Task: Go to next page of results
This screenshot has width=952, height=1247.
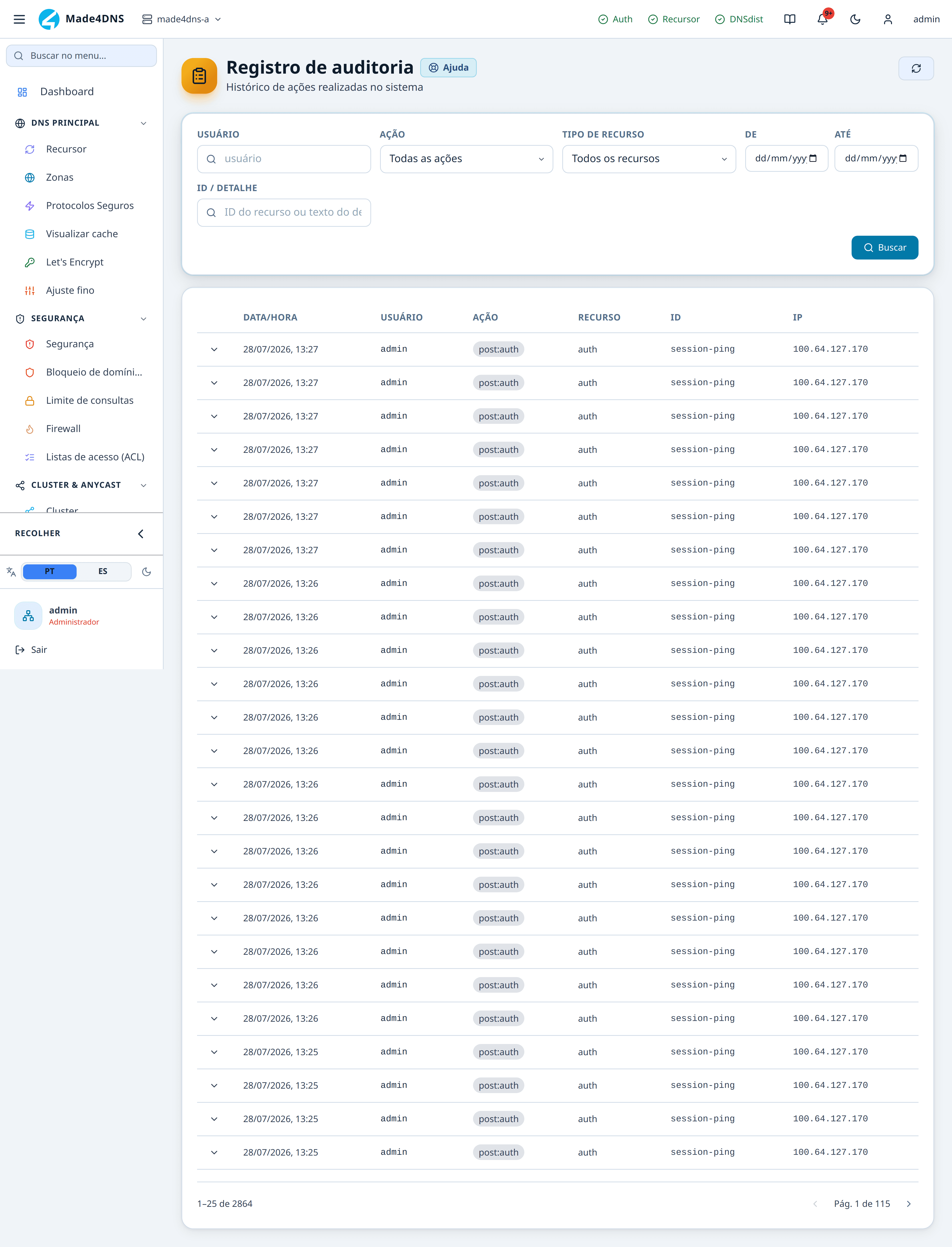Action: [909, 1204]
